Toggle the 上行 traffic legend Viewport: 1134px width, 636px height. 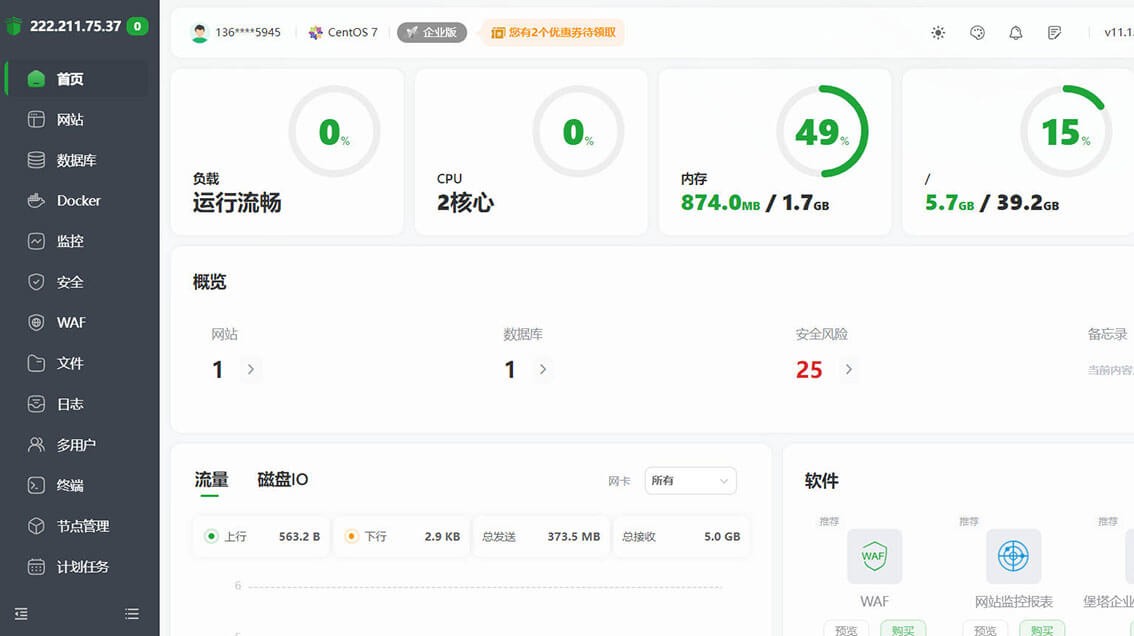pyautogui.click(x=237, y=536)
